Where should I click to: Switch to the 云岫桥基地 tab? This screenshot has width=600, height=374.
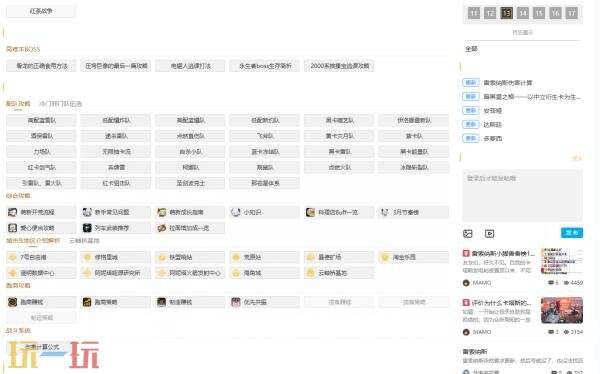click(x=84, y=241)
